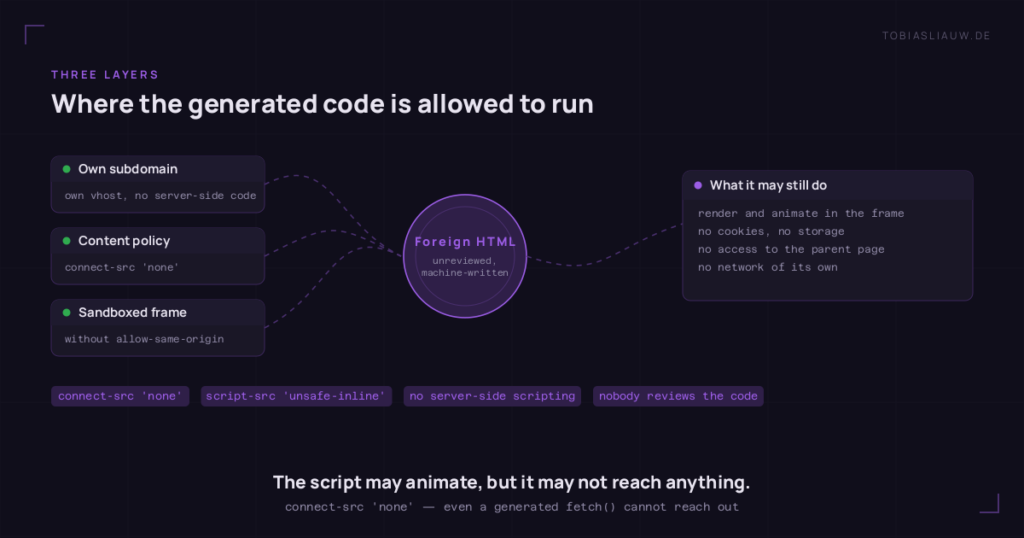The image size is (1024, 538).
Task: Click the no server-side scripting tag chip
Action: pyautogui.click(x=492, y=396)
